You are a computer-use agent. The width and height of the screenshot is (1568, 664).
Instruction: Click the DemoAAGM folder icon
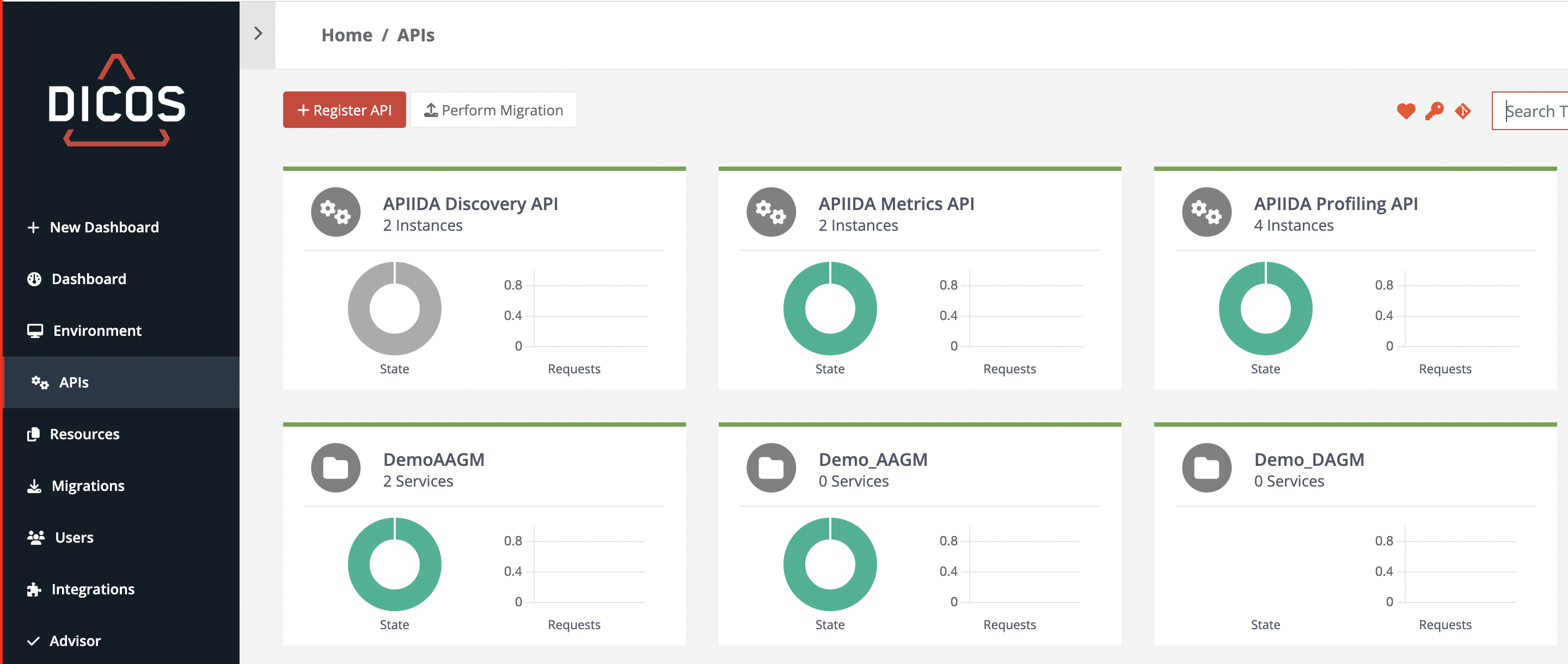point(335,468)
